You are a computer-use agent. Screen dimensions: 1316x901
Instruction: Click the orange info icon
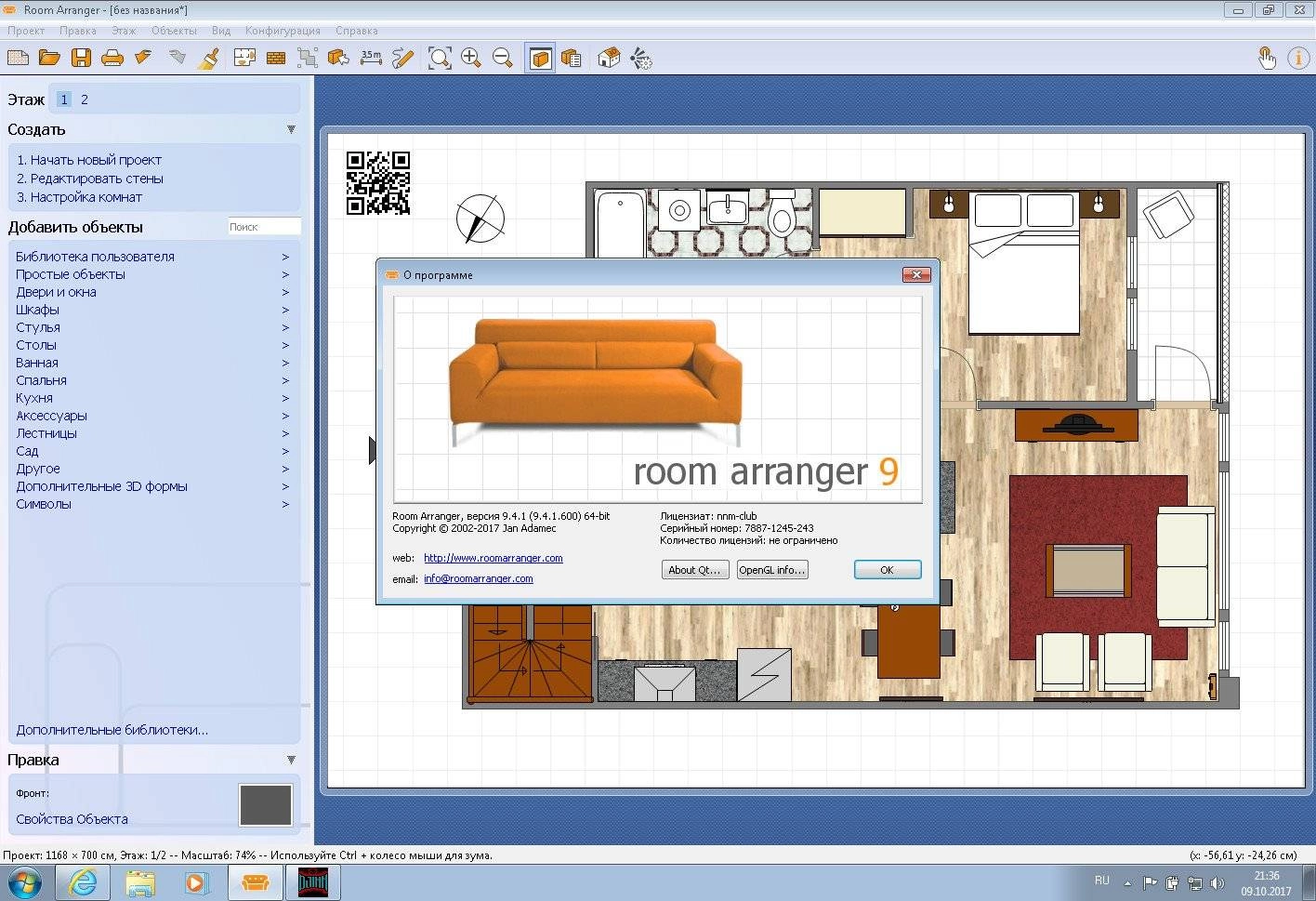pyautogui.click(x=1298, y=58)
